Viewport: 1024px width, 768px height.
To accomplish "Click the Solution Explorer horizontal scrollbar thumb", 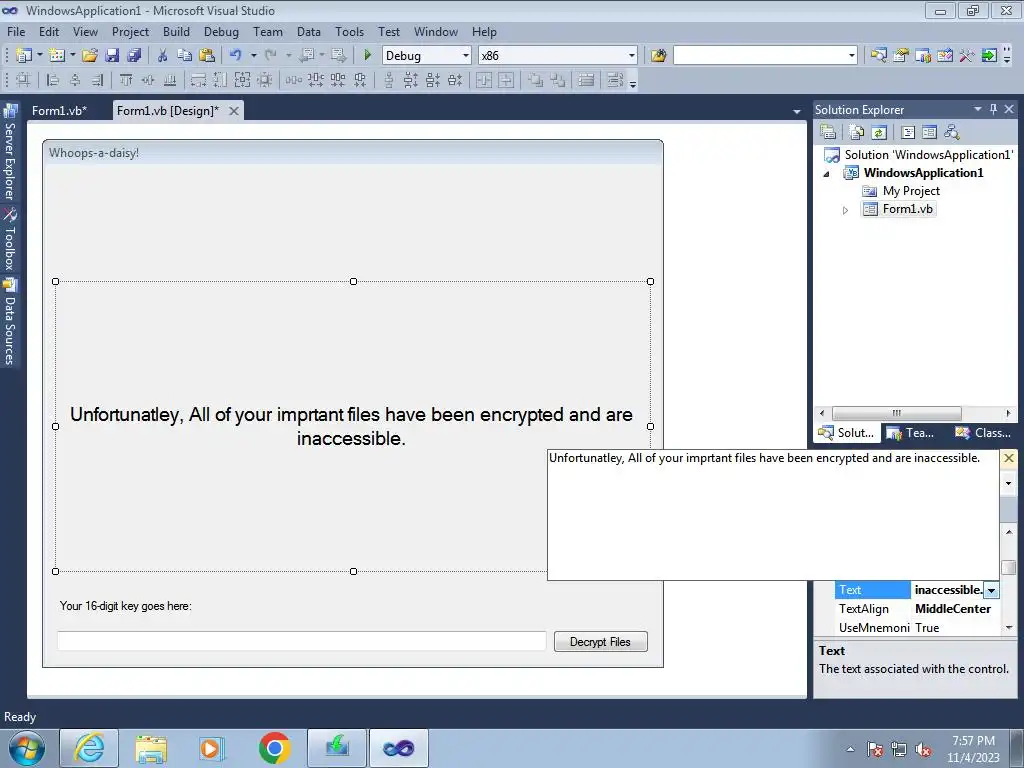I will coord(897,413).
